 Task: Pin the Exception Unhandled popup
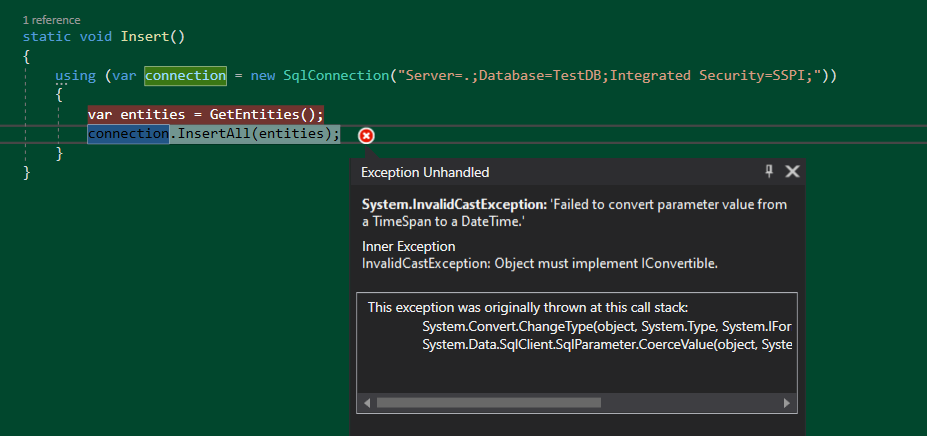coord(769,172)
